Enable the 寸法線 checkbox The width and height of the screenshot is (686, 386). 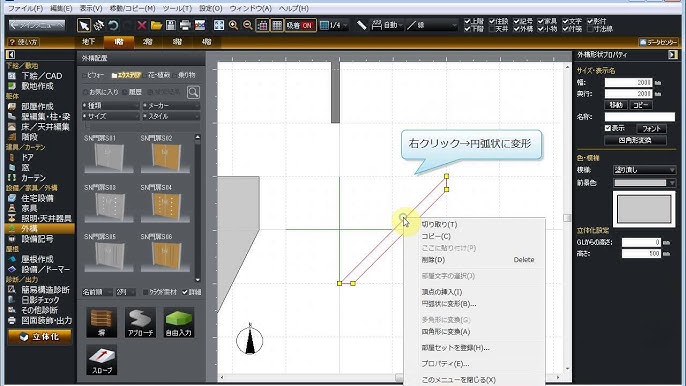click(590, 29)
